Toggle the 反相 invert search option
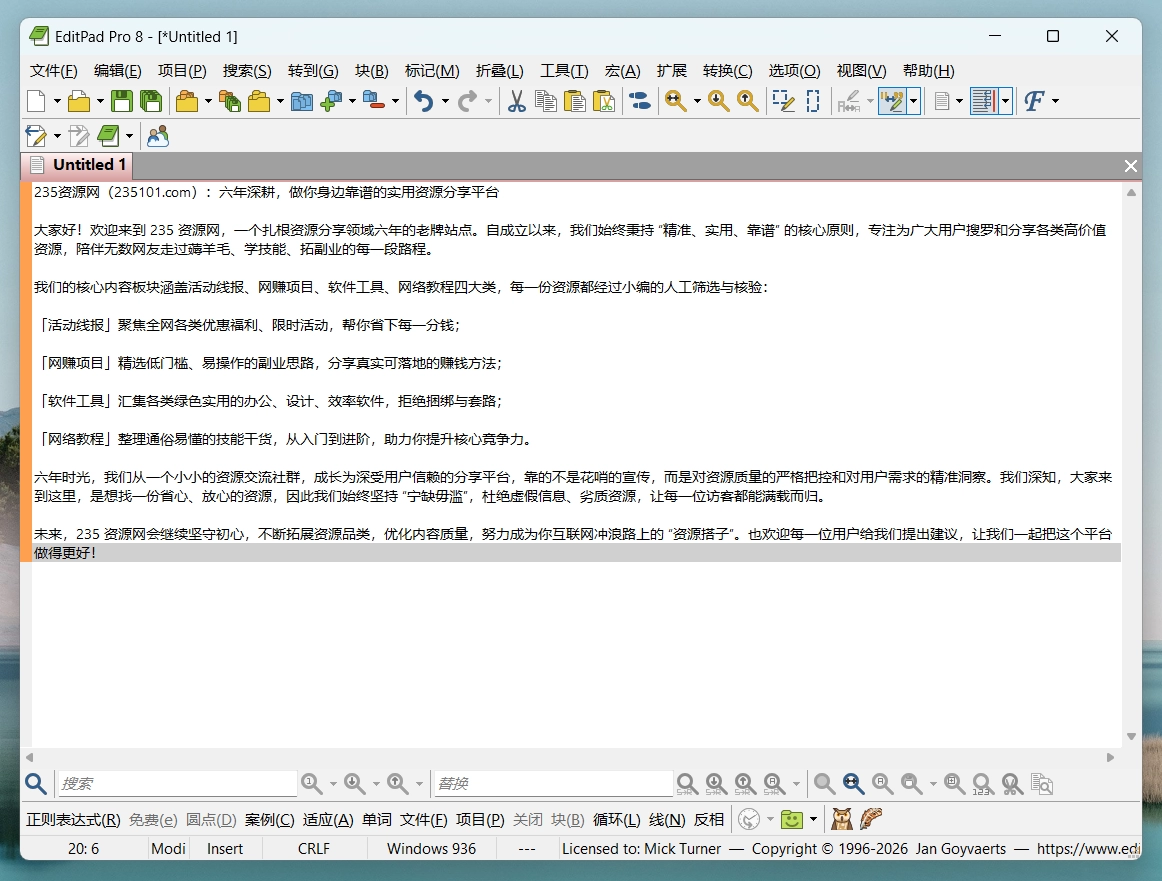 708,820
